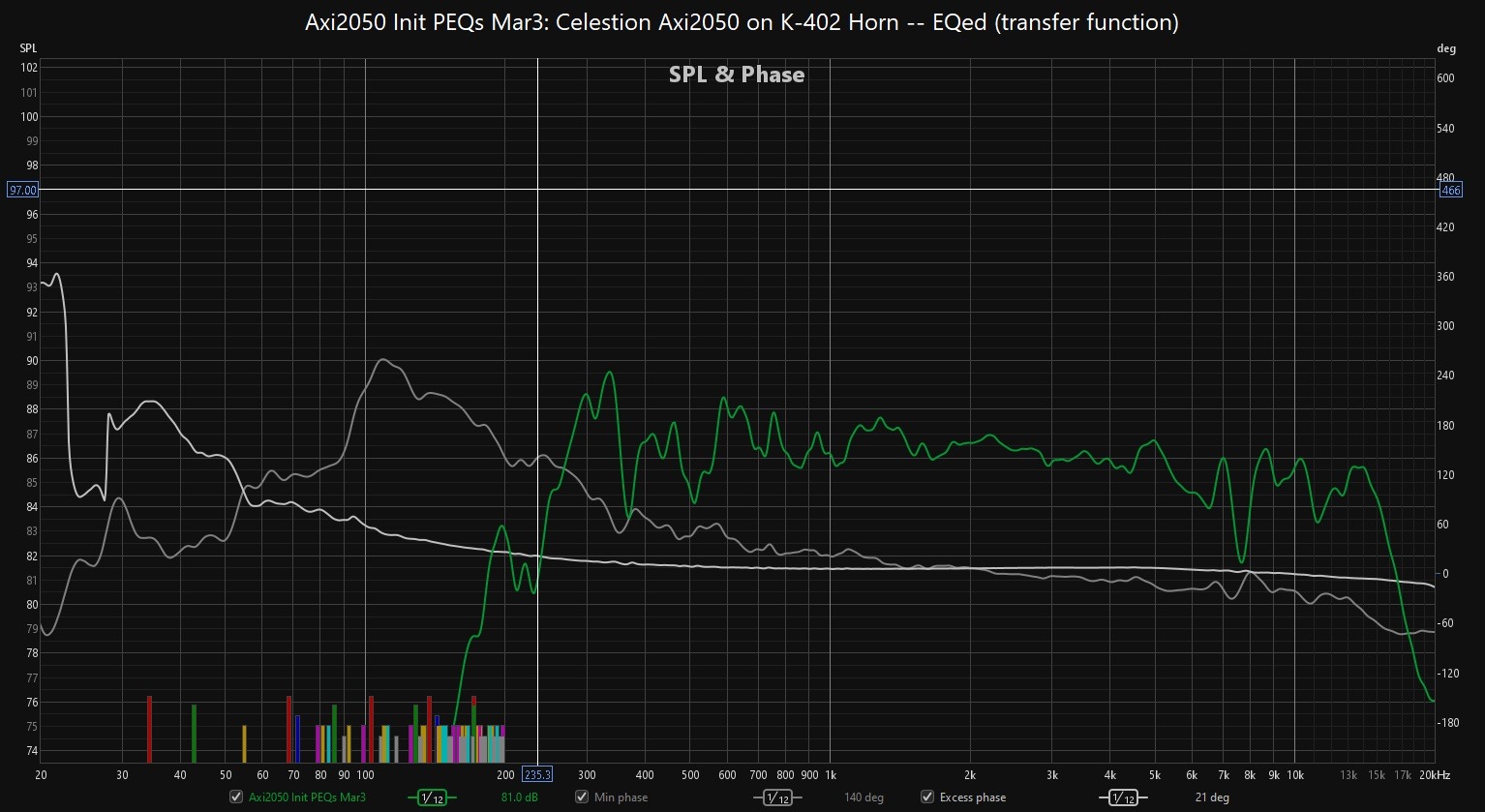The width and height of the screenshot is (1485, 812).
Task: Click the 466 degree cursor value box
Action: pos(1451,191)
